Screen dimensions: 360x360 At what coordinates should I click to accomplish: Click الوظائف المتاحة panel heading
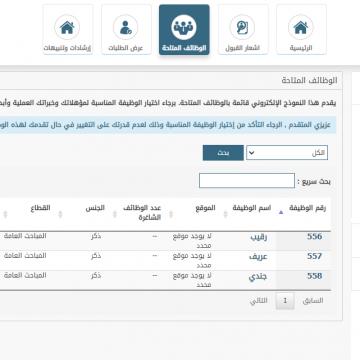(309, 80)
